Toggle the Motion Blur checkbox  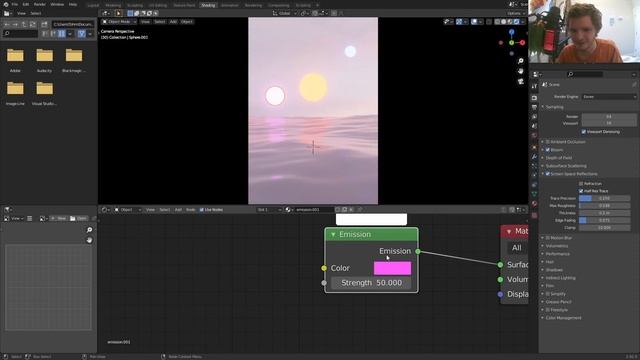click(548, 238)
